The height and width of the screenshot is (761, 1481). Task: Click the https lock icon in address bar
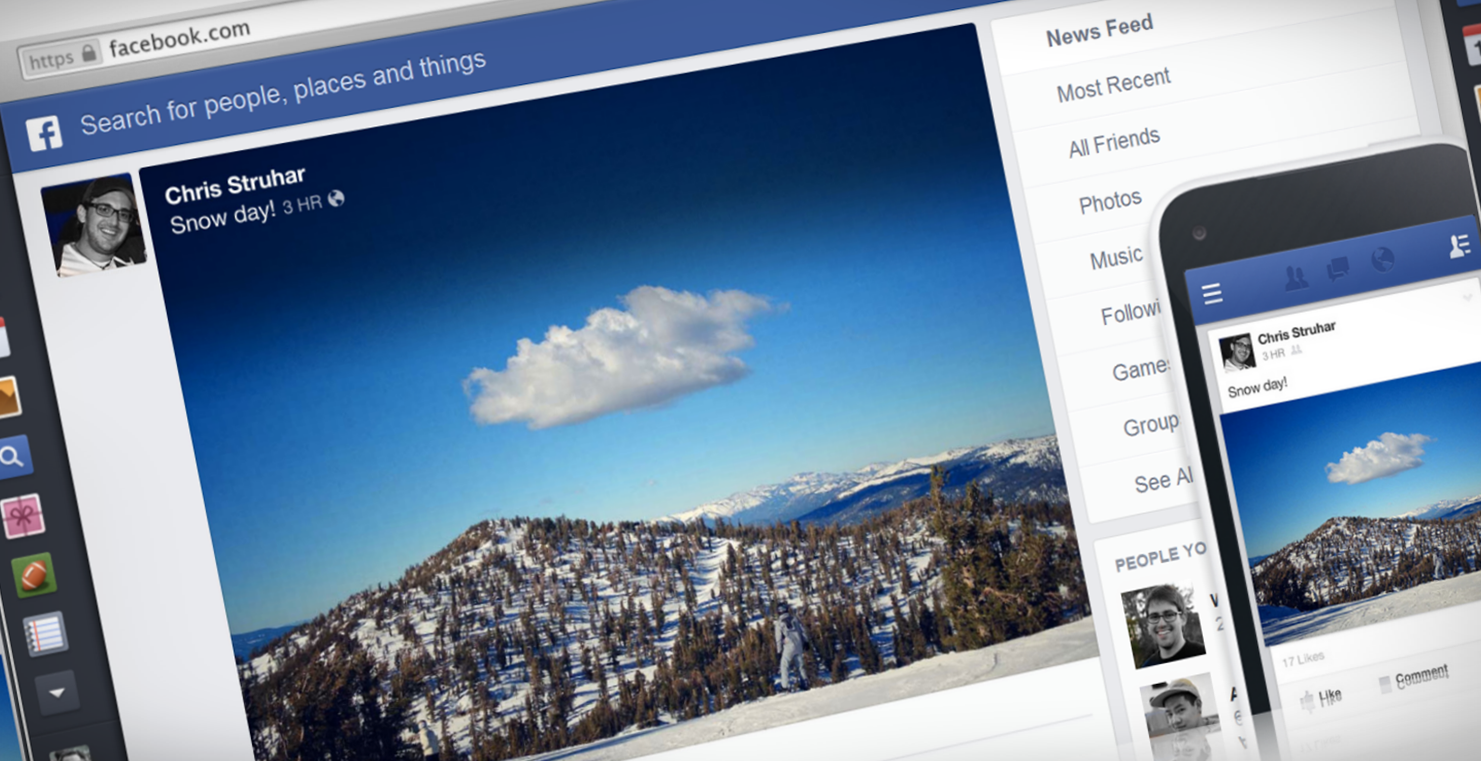click(x=91, y=54)
